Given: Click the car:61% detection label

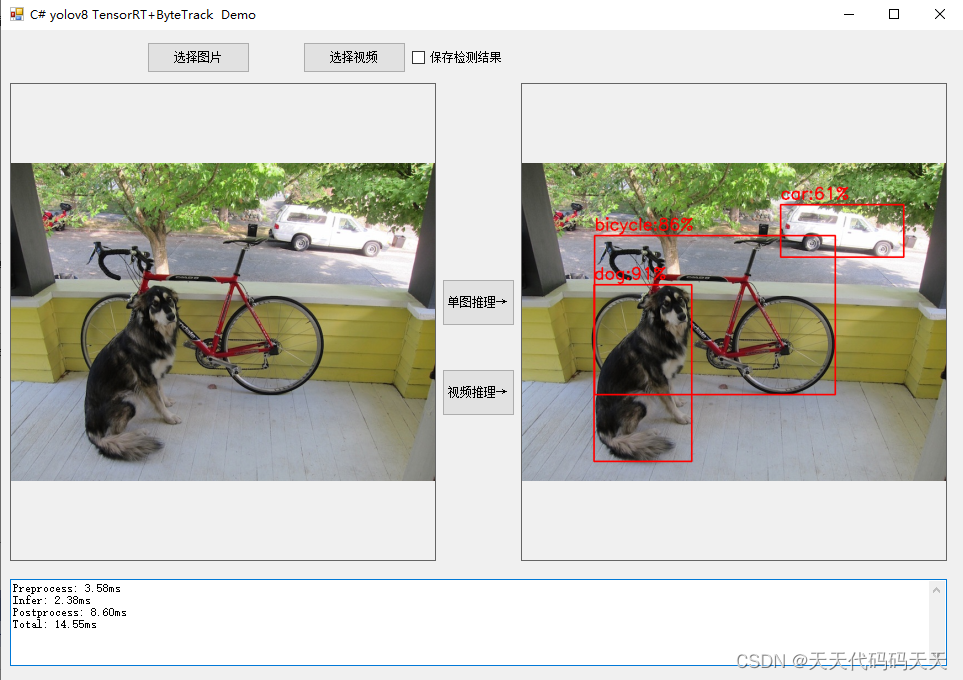Looking at the screenshot, I should coord(814,194).
